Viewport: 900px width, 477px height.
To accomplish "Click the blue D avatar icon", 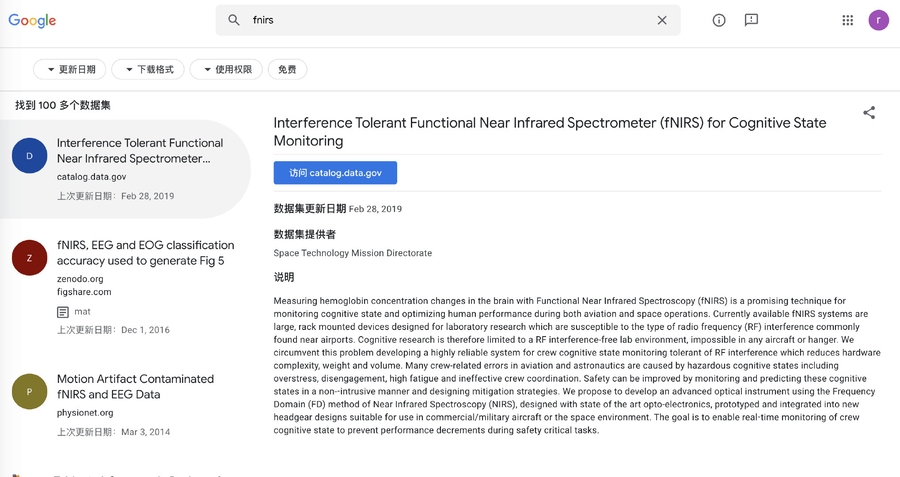I will click(29, 156).
